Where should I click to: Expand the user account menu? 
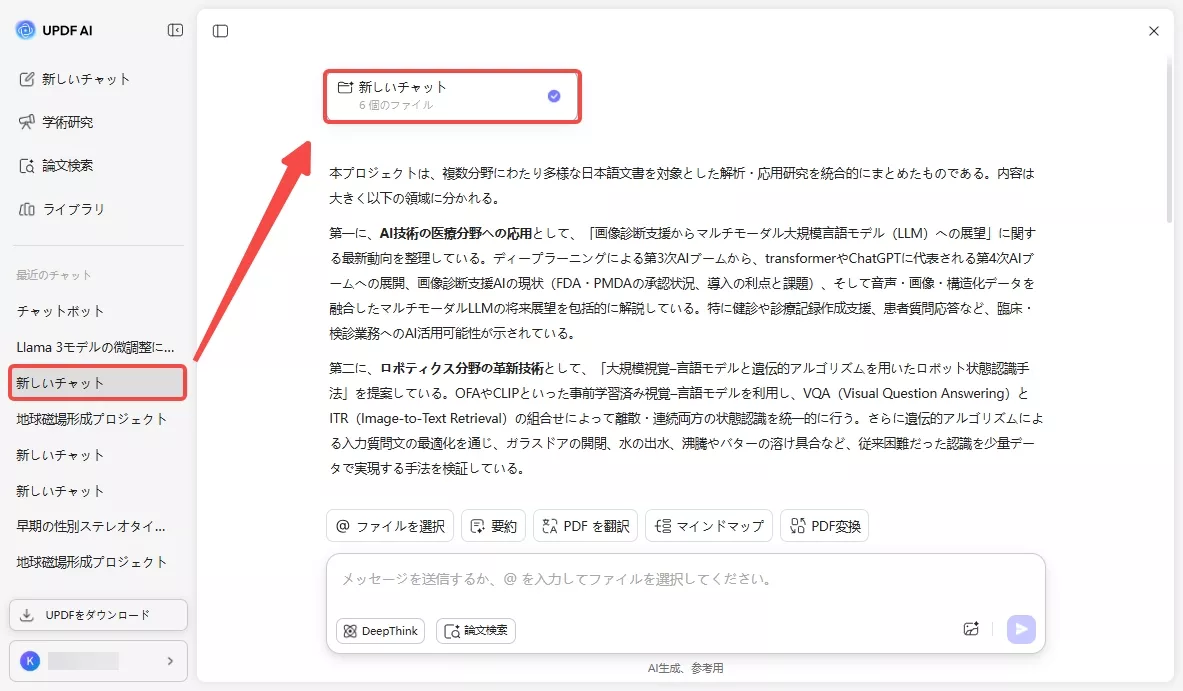pyautogui.click(x=97, y=661)
